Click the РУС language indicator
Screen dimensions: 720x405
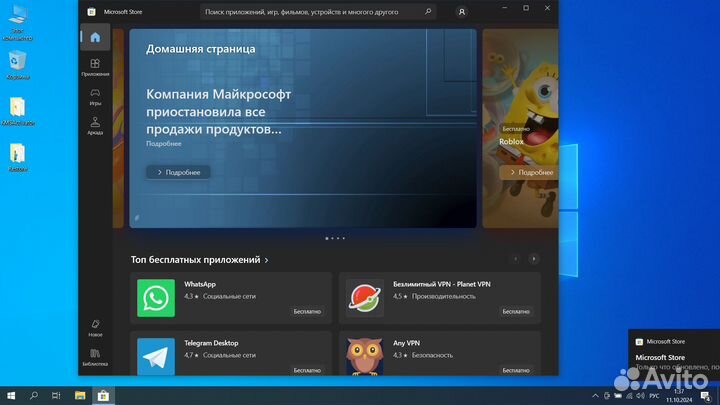(x=654, y=396)
